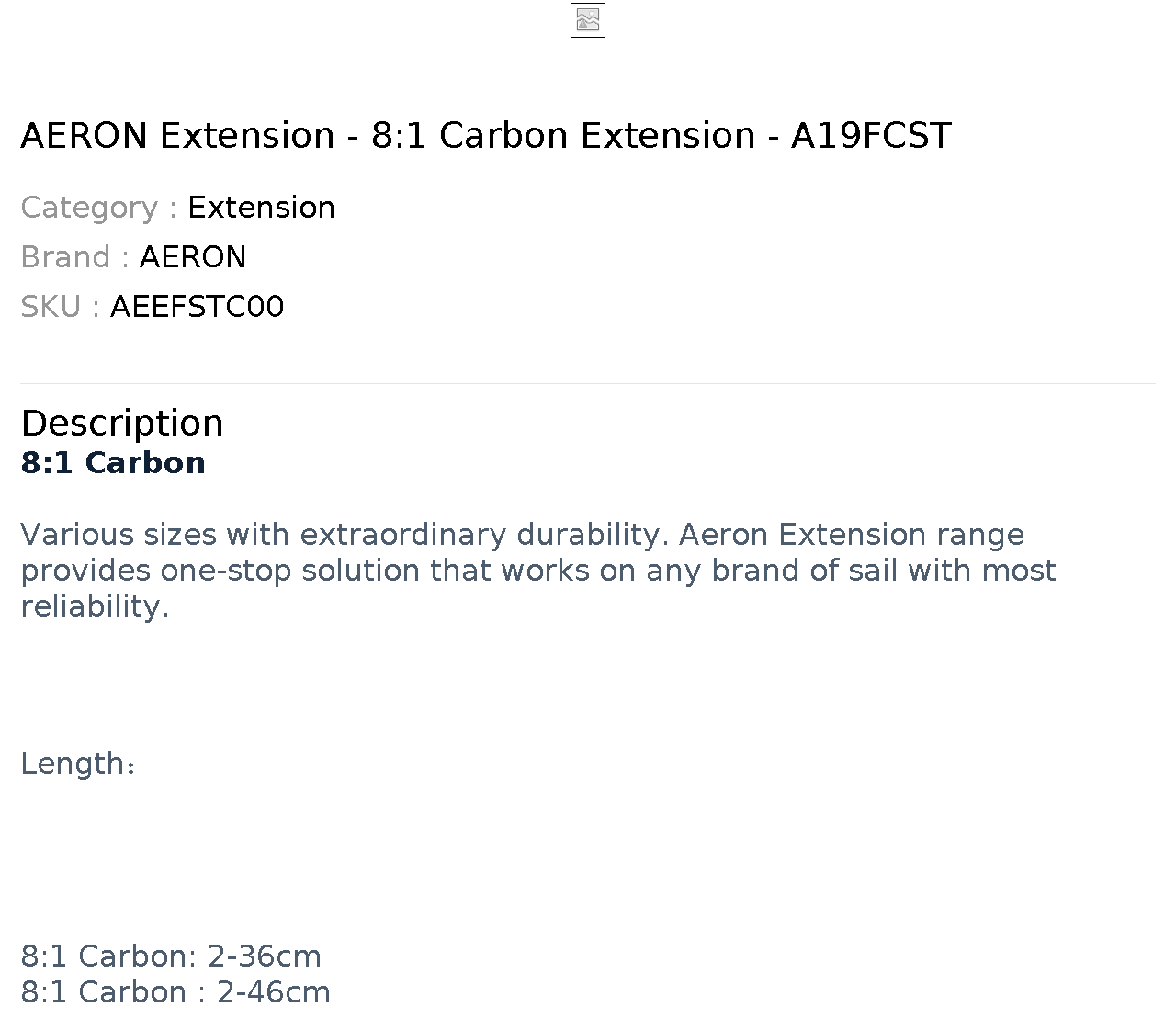Image resolution: width=1176 pixels, height=1030 pixels.
Task: Click the 'Various sizes with extraordinary durability' sentence
Action: pos(345,535)
